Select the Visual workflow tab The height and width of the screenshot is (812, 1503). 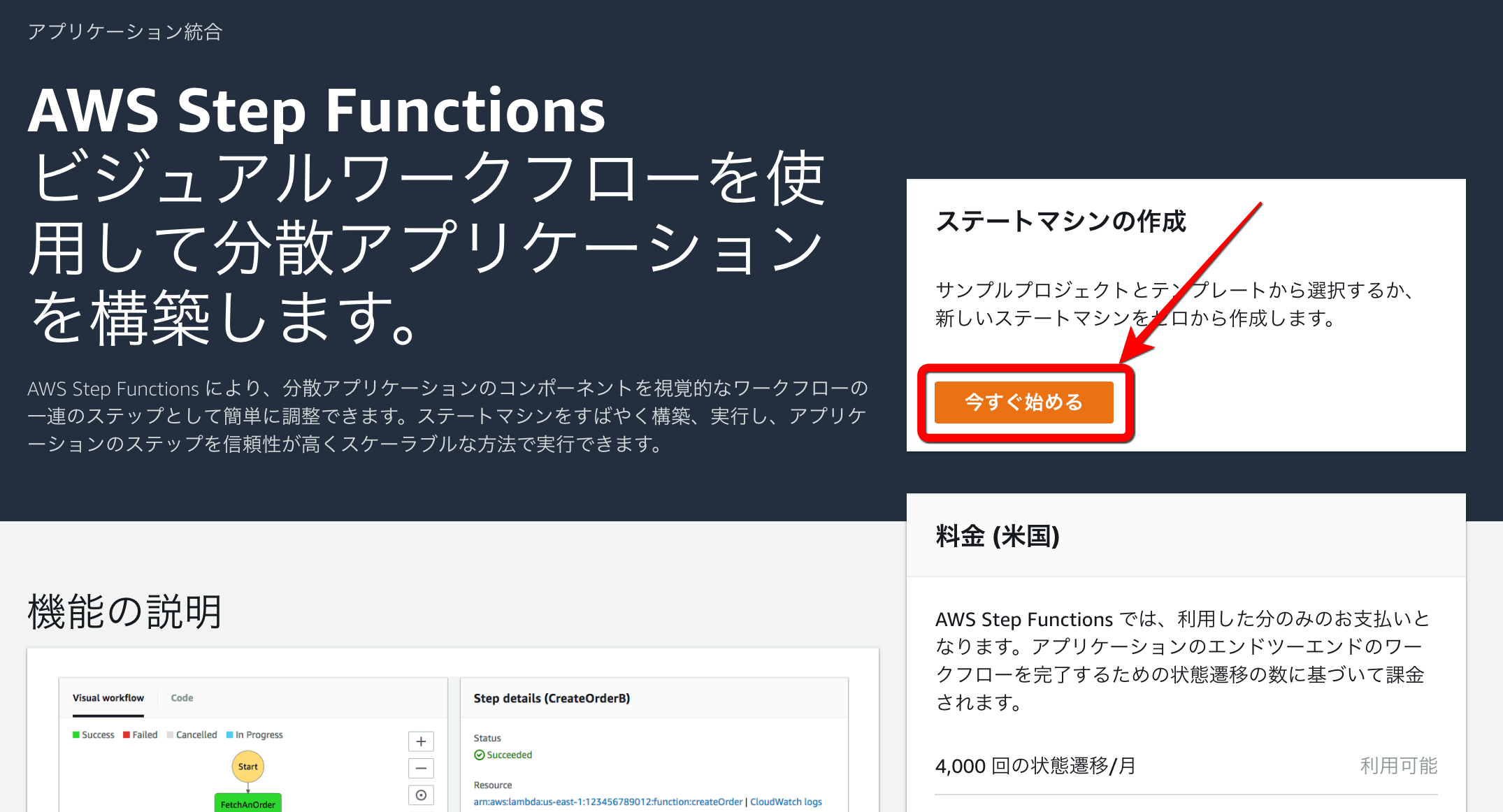coord(108,697)
